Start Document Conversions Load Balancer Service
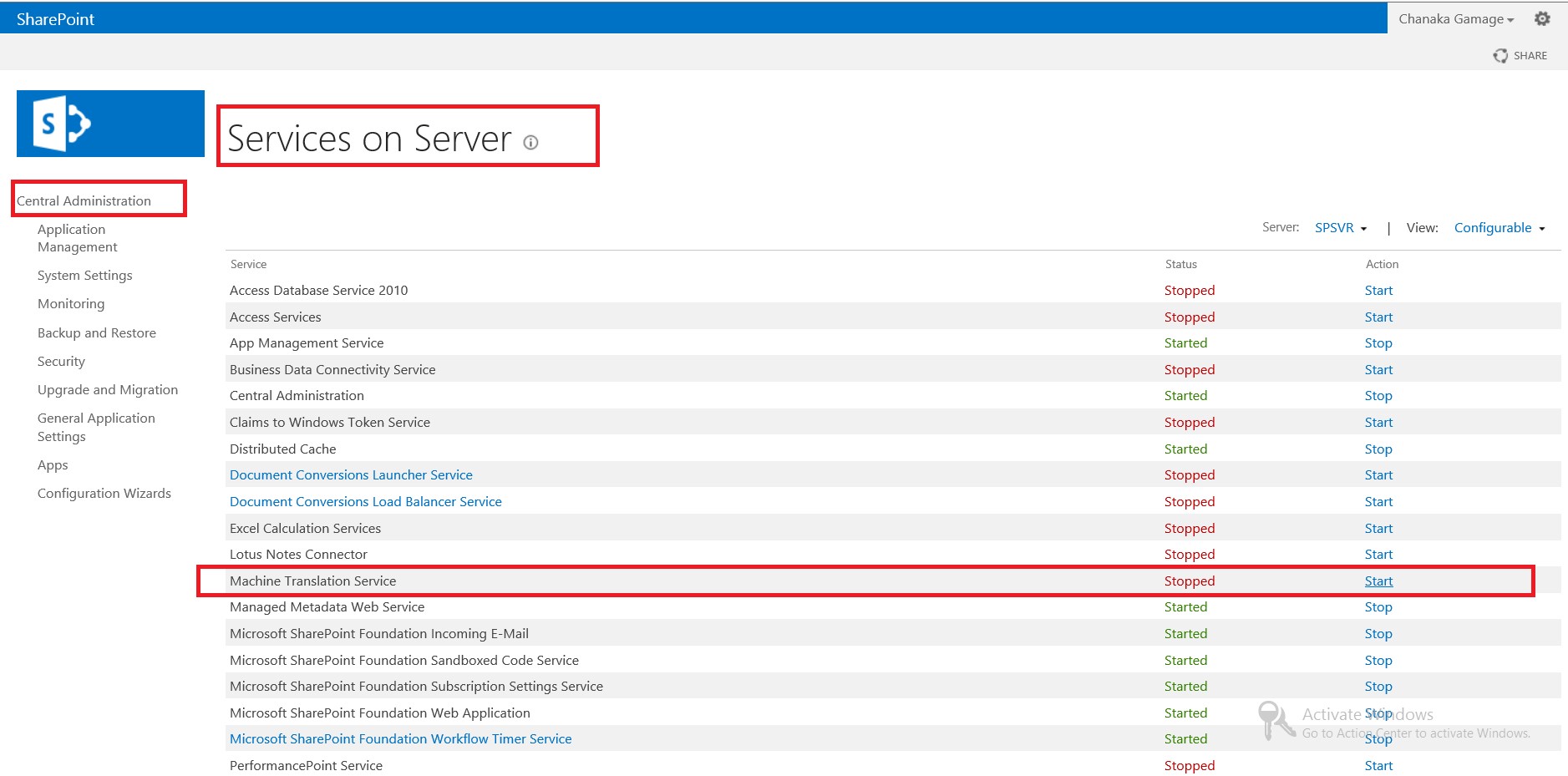 [x=1378, y=501]
